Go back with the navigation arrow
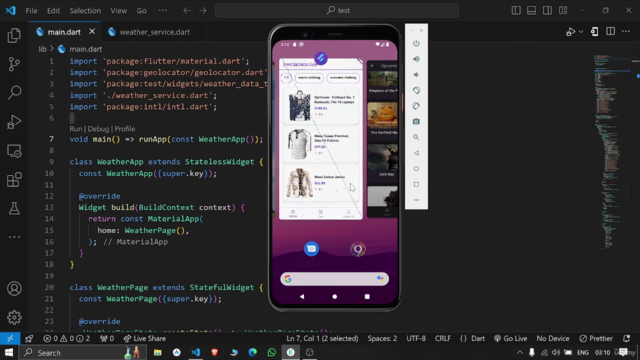Screen dimensions: 640x360 pyautogui.click(x=187, y=11)
